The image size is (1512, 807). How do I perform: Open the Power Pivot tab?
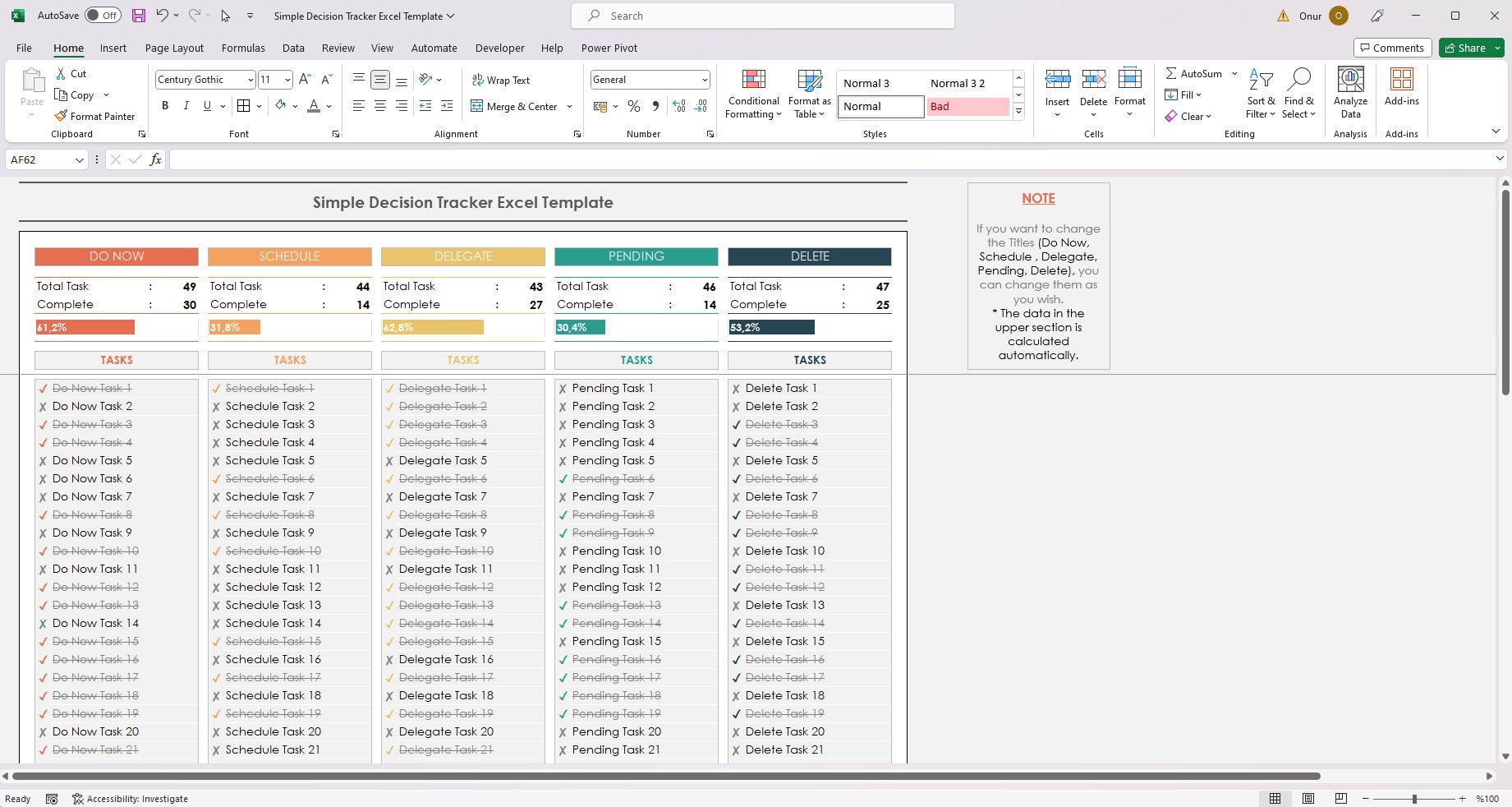(609, 48)
